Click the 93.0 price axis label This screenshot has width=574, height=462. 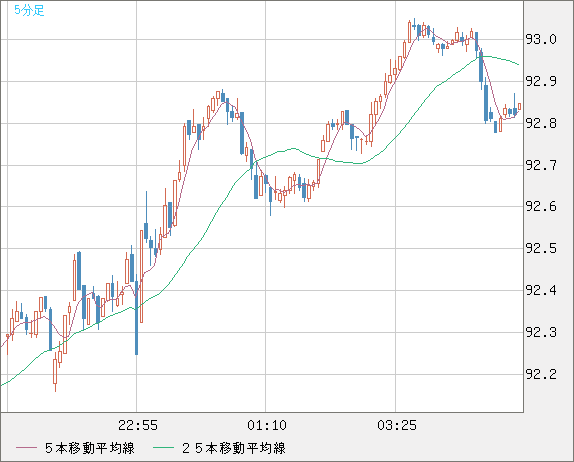(x=541, y=39)
